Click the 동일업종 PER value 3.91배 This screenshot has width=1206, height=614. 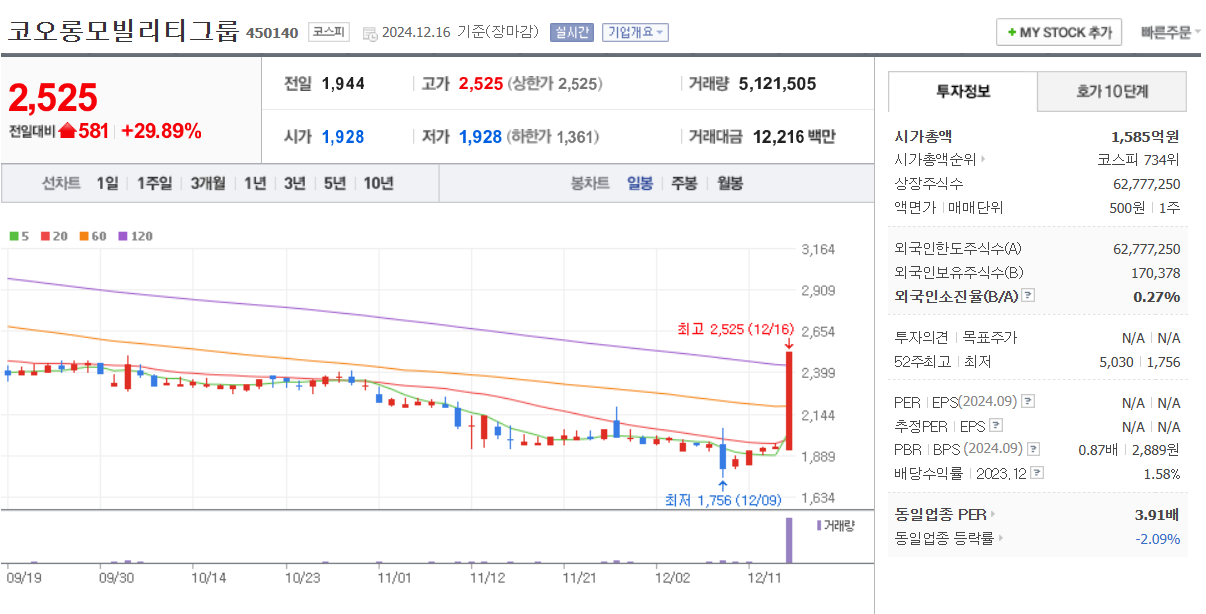[1158, 515]
